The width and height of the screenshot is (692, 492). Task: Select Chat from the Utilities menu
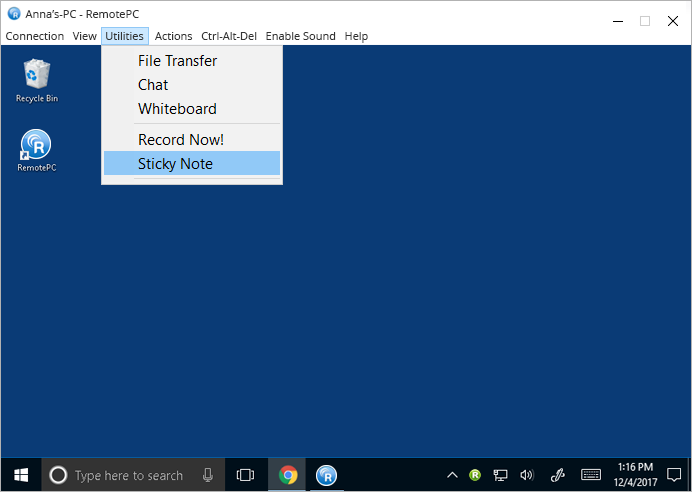click(x=192, y=85)
